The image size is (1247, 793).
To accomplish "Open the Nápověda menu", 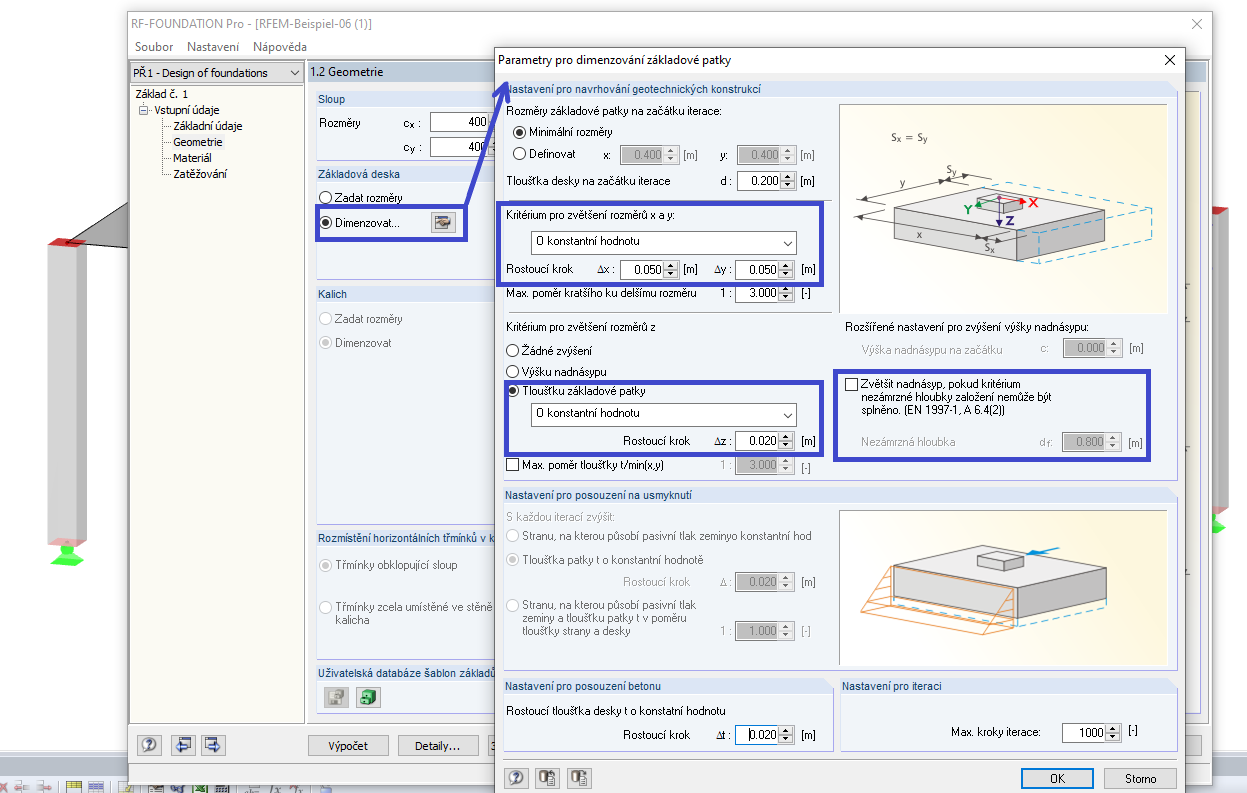I will [x=280, y=47].
